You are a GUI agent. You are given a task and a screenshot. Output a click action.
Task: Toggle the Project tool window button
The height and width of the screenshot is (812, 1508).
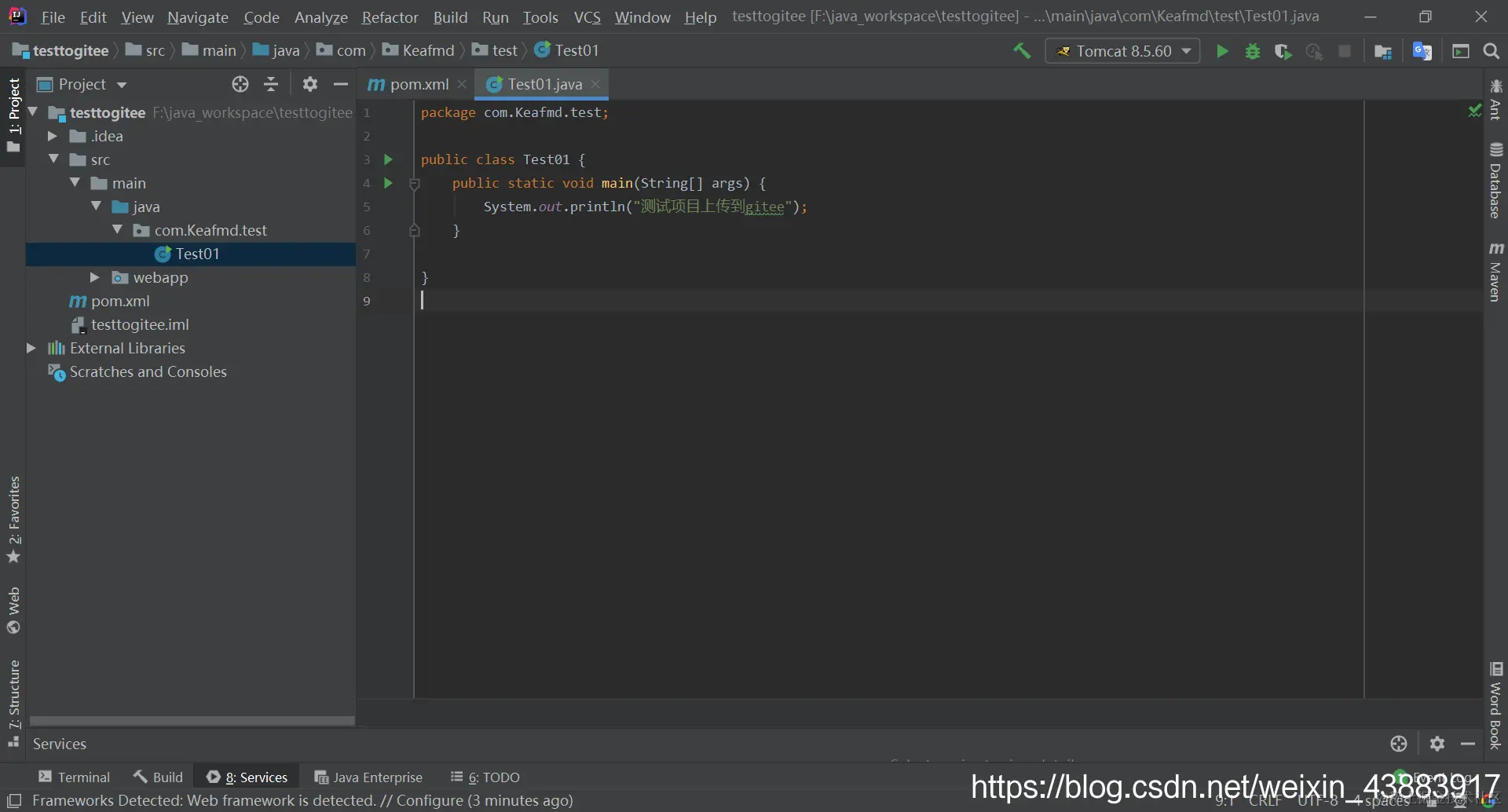point(13,116)
